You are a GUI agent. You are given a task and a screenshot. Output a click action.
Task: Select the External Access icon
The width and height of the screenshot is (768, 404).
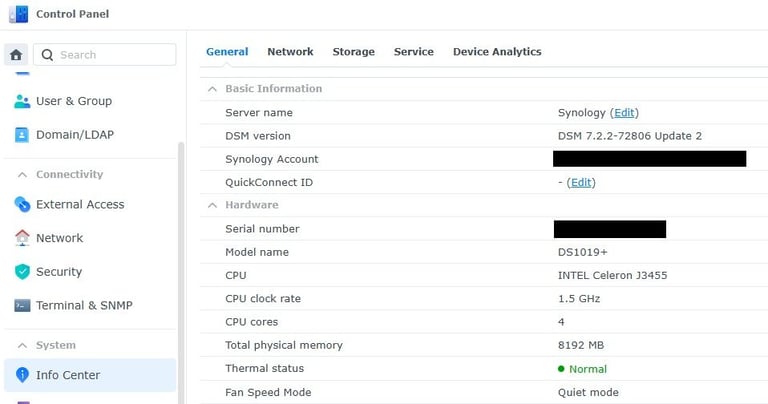[x=22, y=204]
